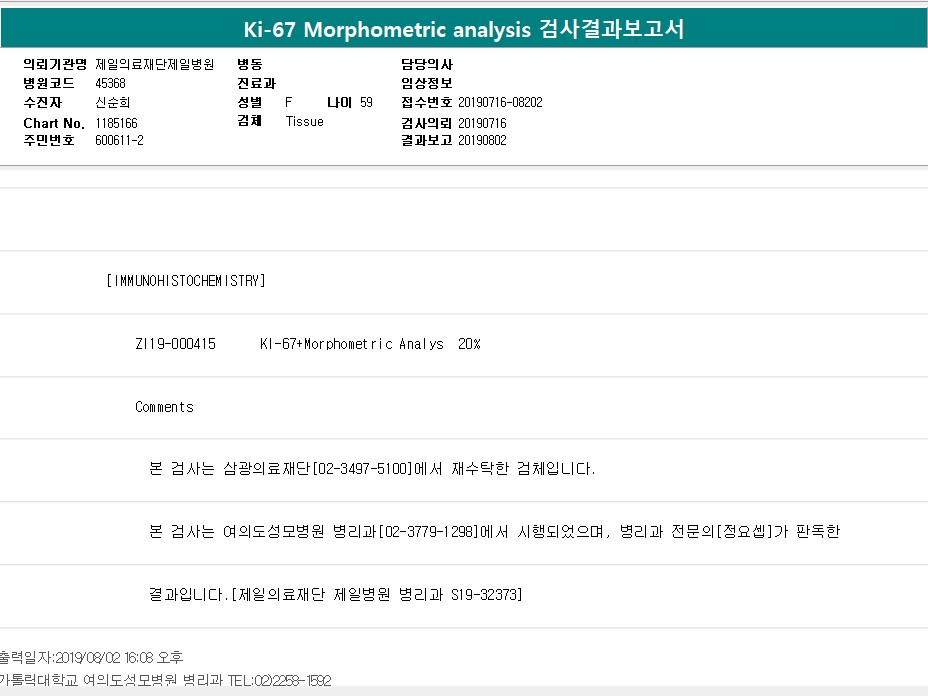
Task: Click the 'Comments' heading
Action: (165, 407)
